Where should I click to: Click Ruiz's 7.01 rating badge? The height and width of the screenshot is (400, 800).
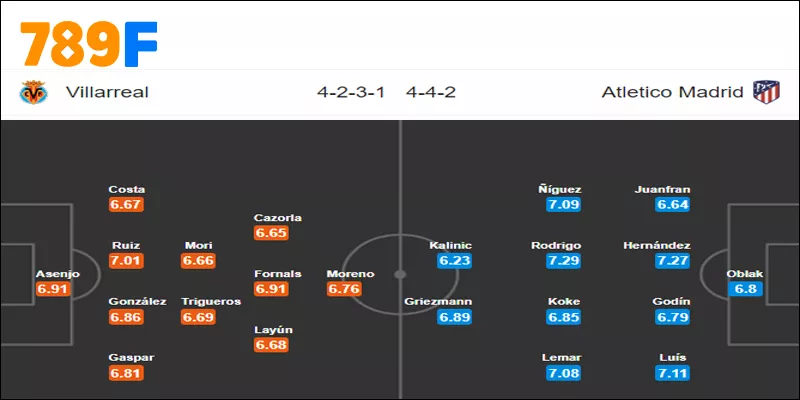click(127, 261)
